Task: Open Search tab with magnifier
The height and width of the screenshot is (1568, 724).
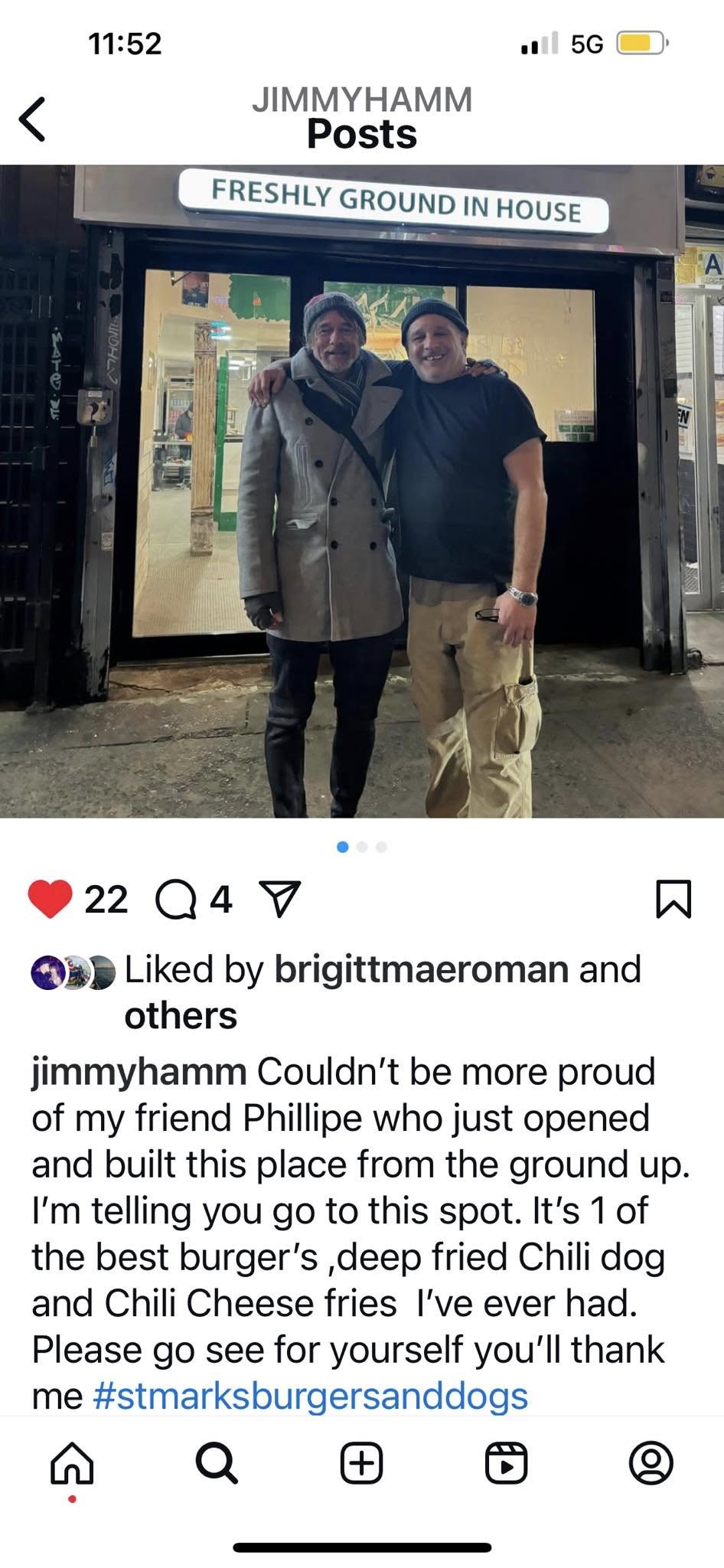Action: click(217, 1463)
